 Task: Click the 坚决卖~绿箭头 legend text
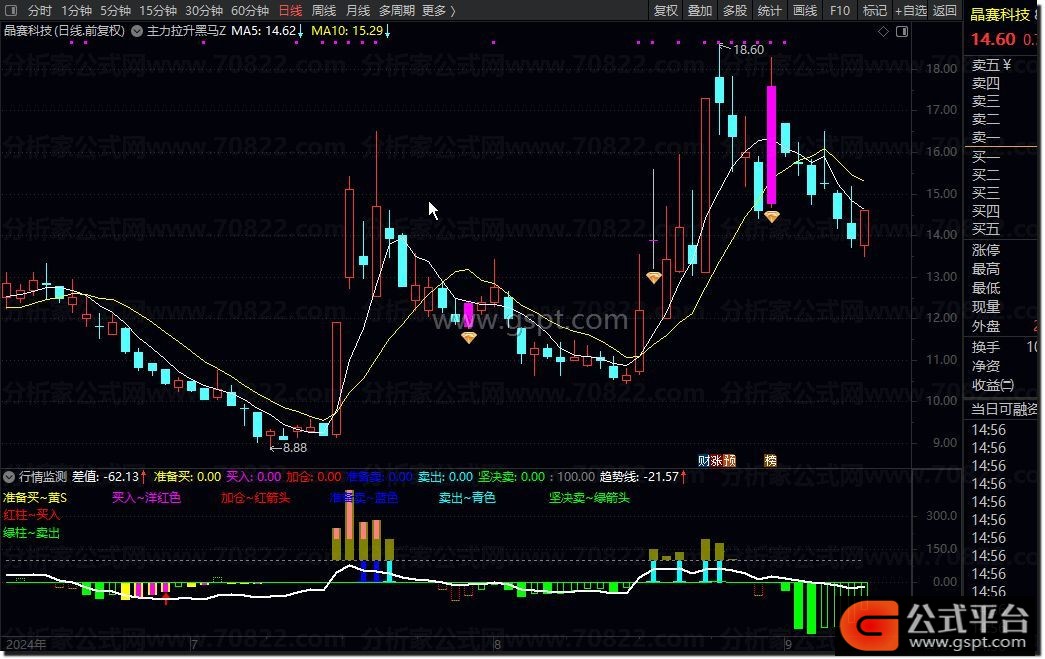click(x=589, y=498)
